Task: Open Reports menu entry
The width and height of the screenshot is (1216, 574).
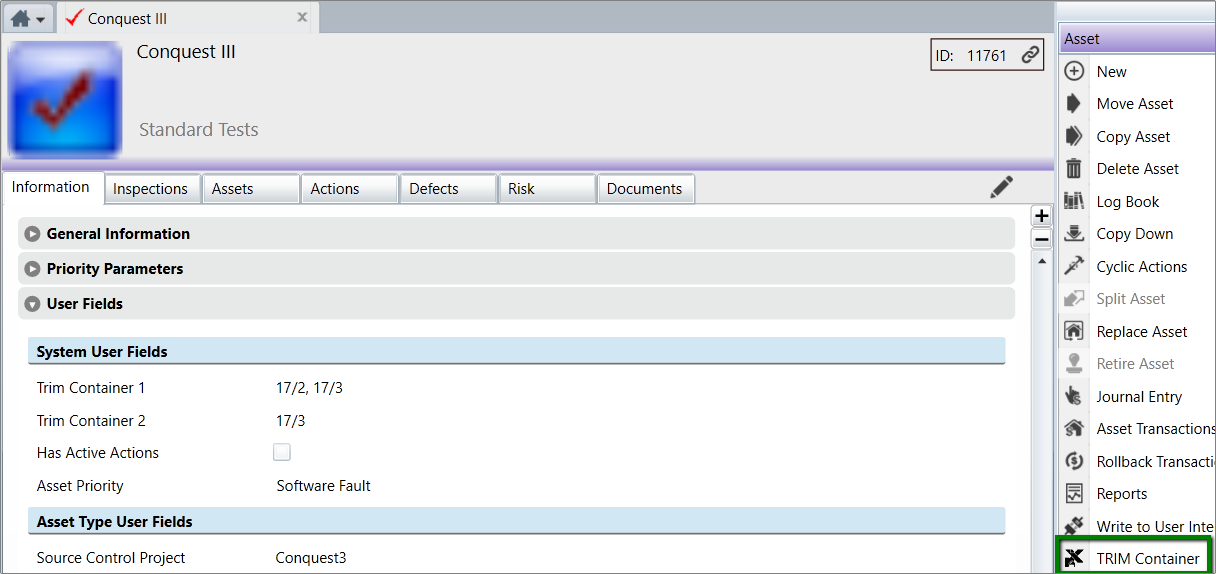Action: click(x=1122, y=494)
